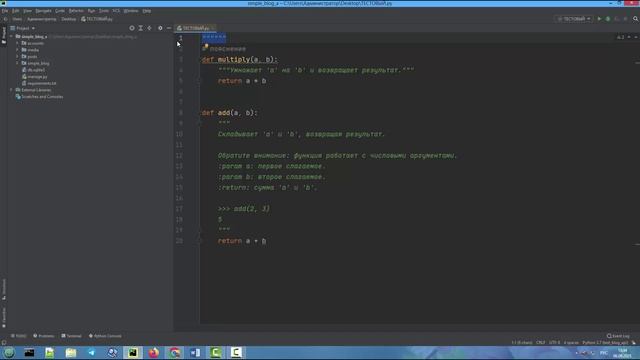Open the Navigate menu

(43, 11)
